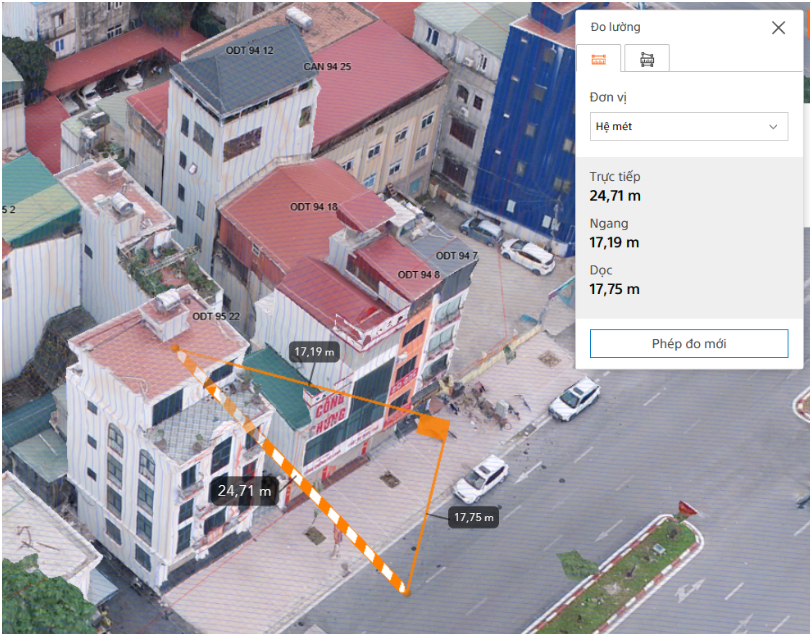Select the ODT 94 8 parcel label

(418, 275)
